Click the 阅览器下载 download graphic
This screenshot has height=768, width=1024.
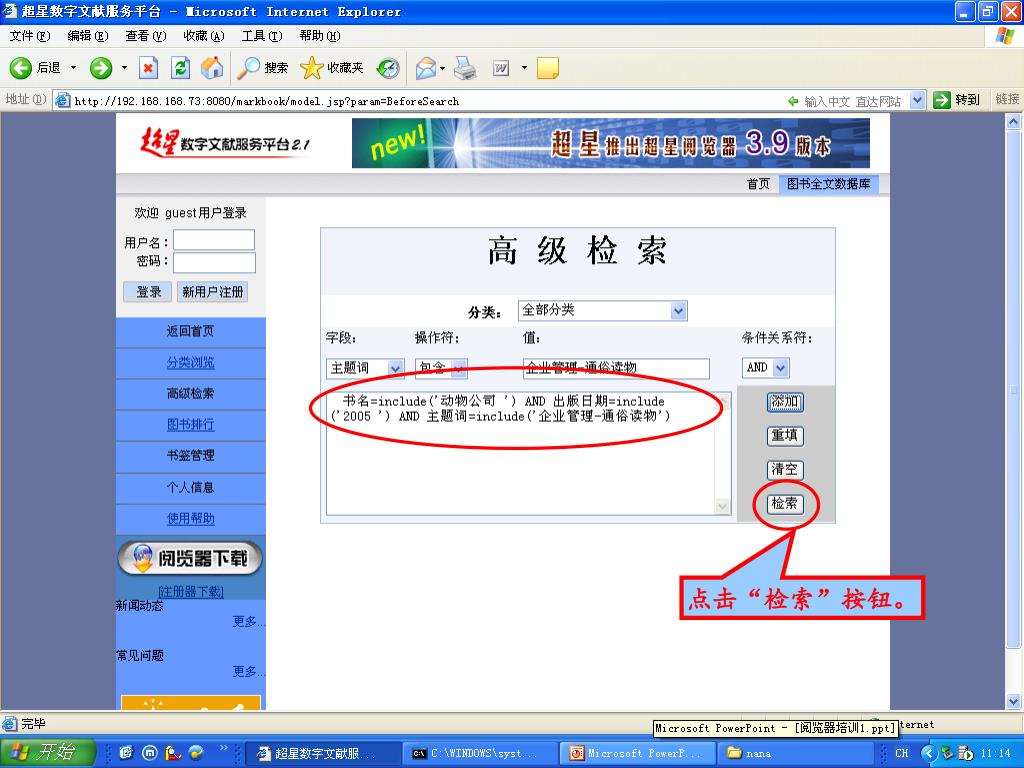point(190,558)
